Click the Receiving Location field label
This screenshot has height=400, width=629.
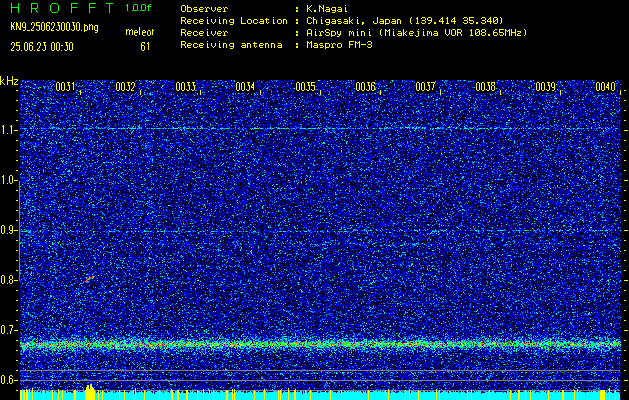234,21
